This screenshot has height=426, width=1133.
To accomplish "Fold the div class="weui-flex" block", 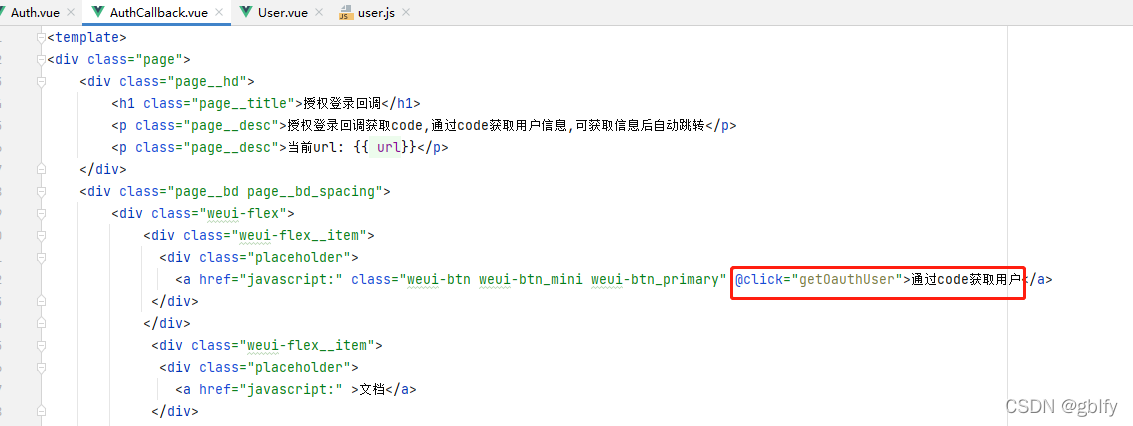I will point(41,214).
